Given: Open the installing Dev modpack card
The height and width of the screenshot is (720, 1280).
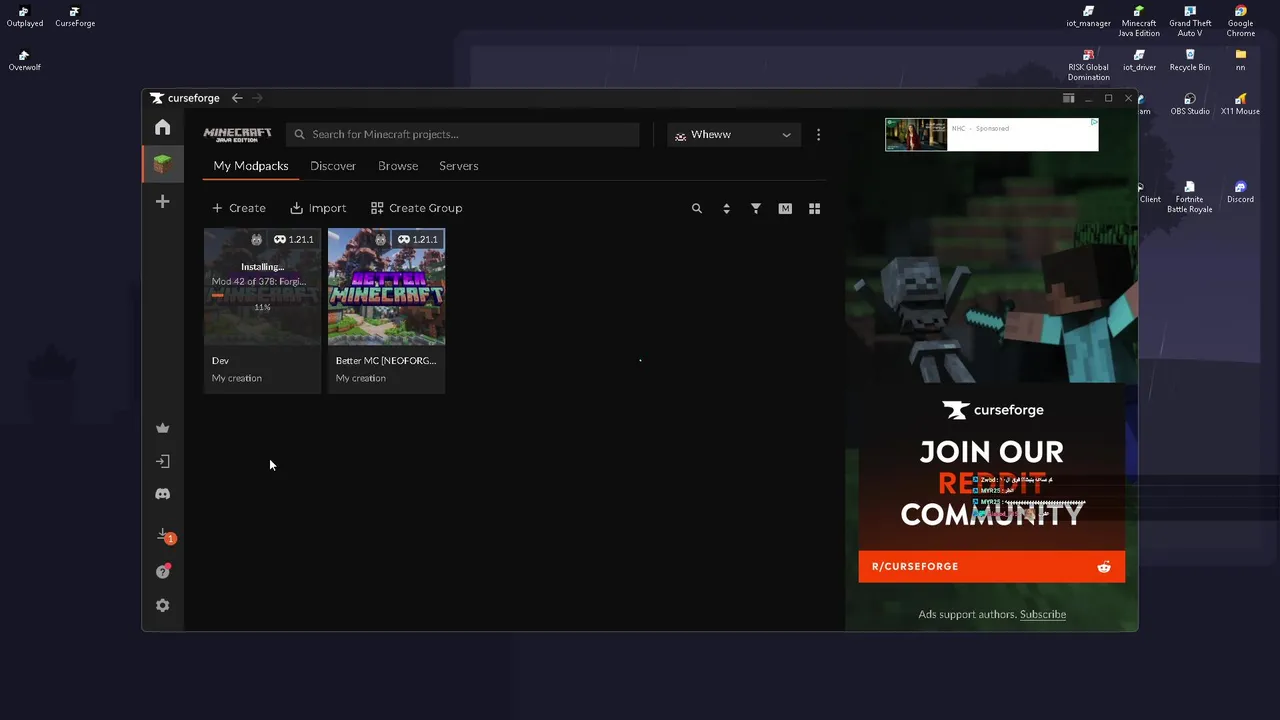Looking at the screenshot, I should click(x=262, y=310).
